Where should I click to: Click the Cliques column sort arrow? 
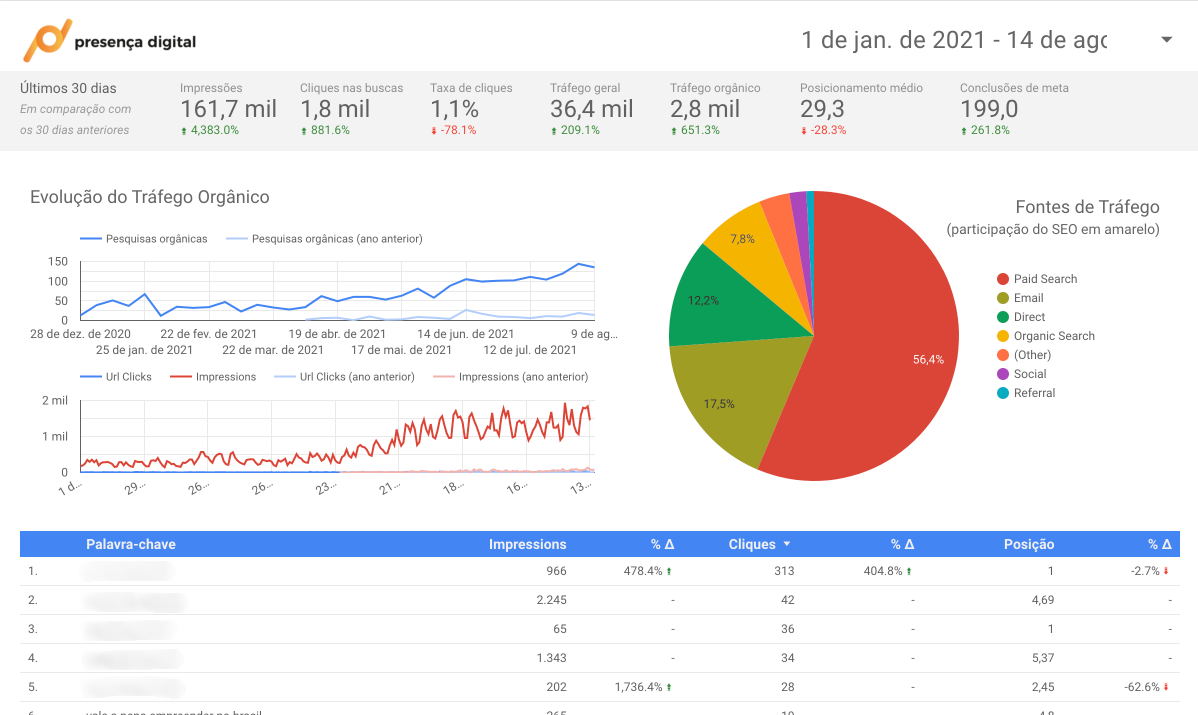coord(787,545)
